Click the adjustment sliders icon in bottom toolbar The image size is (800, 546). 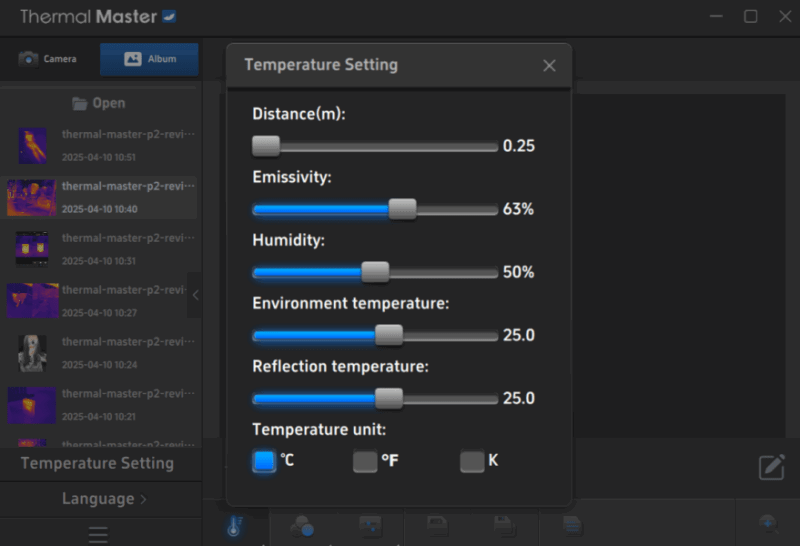click(x=370, y=526)
